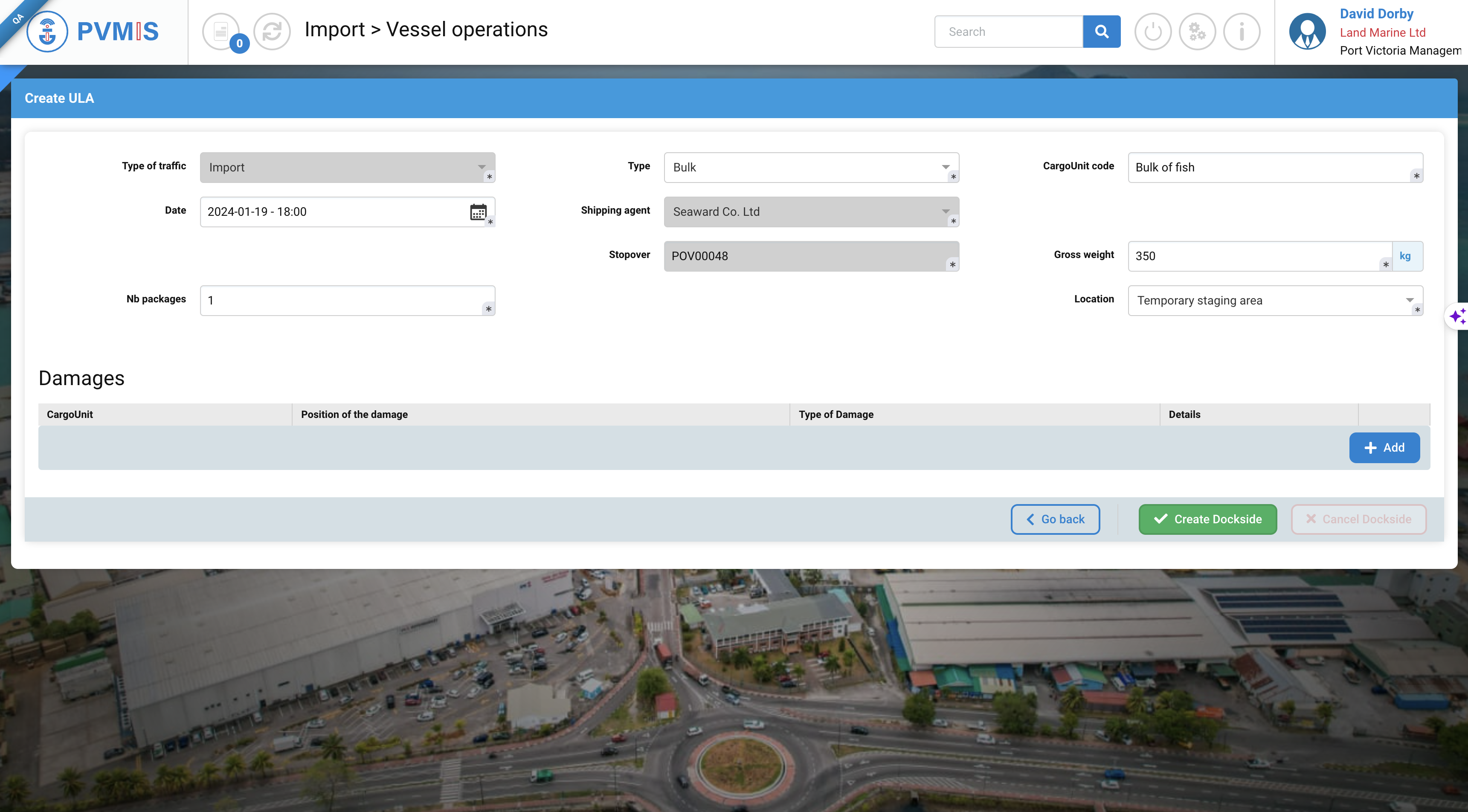Click the David Dorby username link
This screenshot has width=1468, height=812.
point(1376,13)
